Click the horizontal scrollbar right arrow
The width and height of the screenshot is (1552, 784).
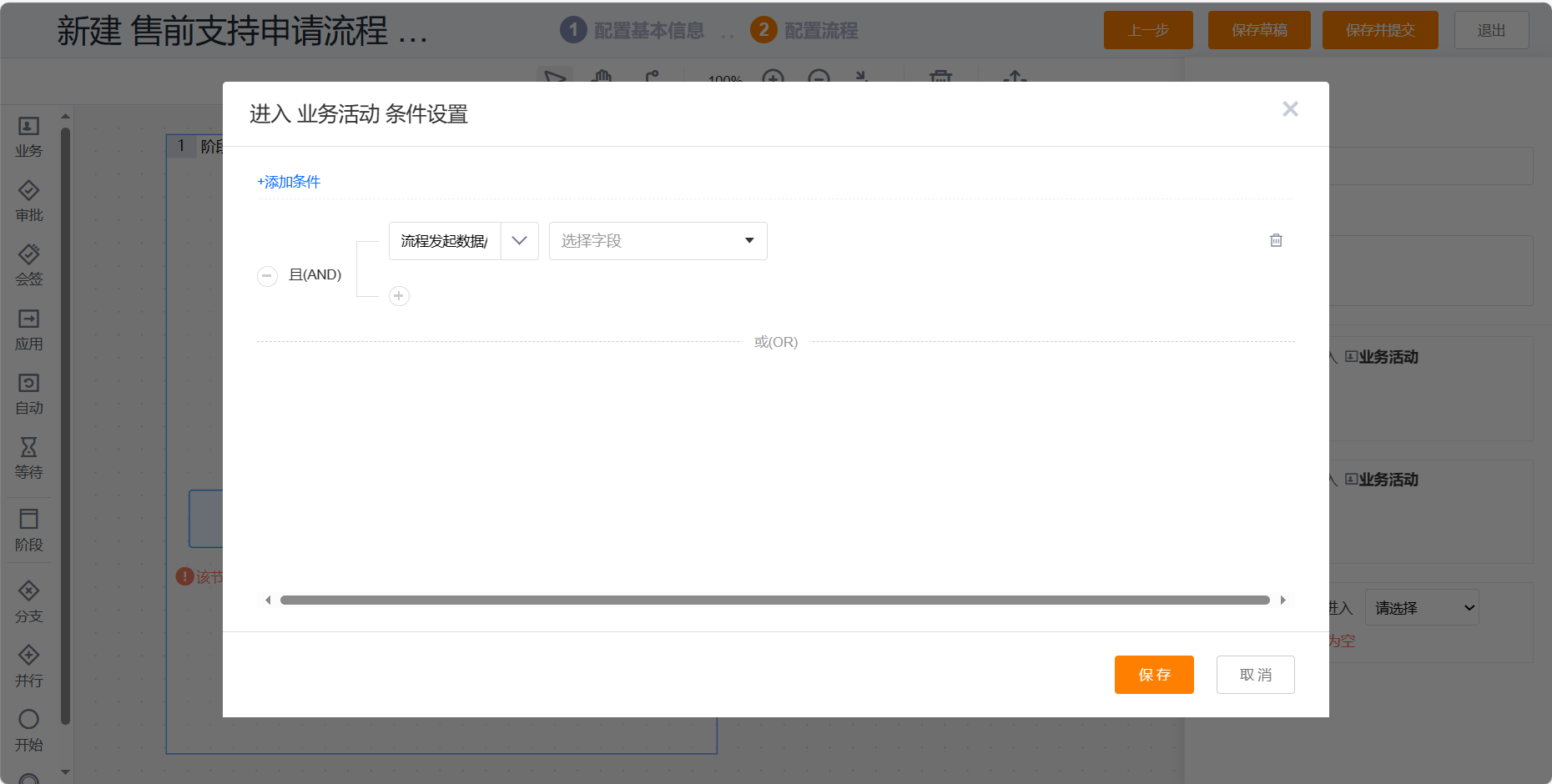pyautogui.click(x=1282, y=600)
